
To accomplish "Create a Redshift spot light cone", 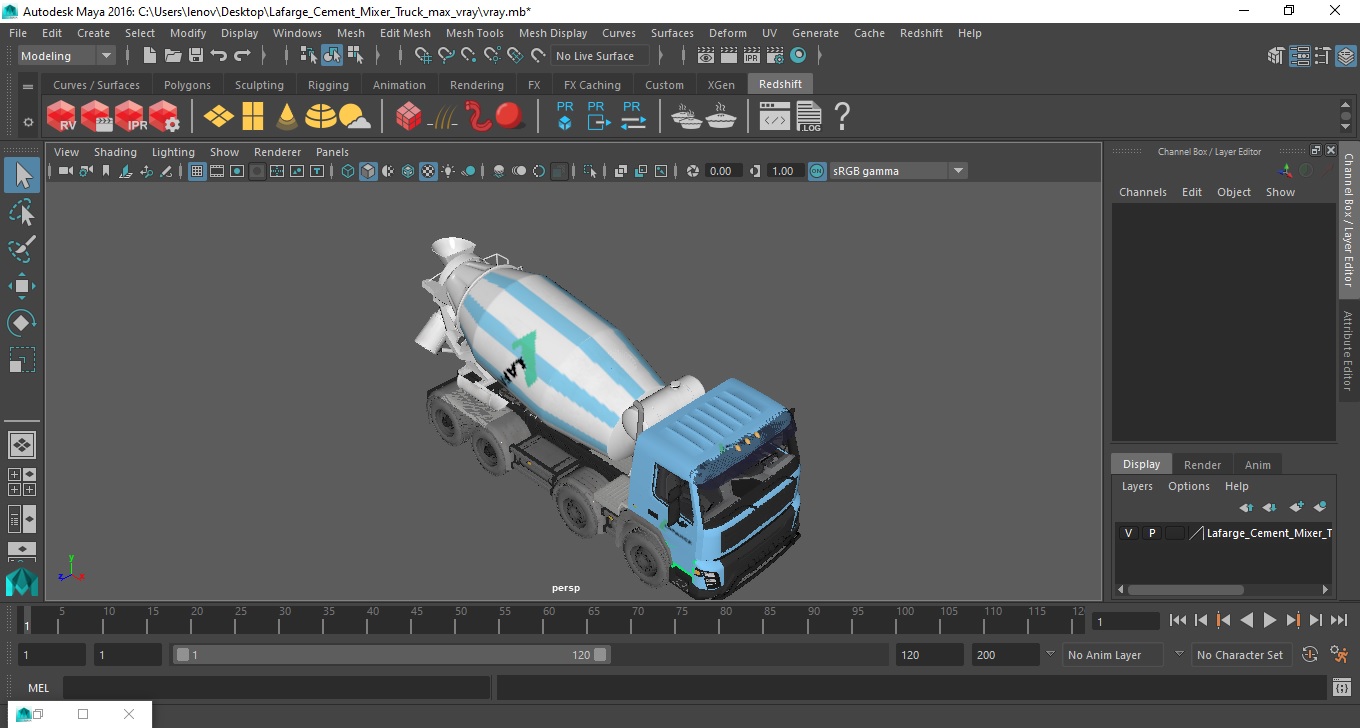I will pyautogui.click(x=287, y=116).
